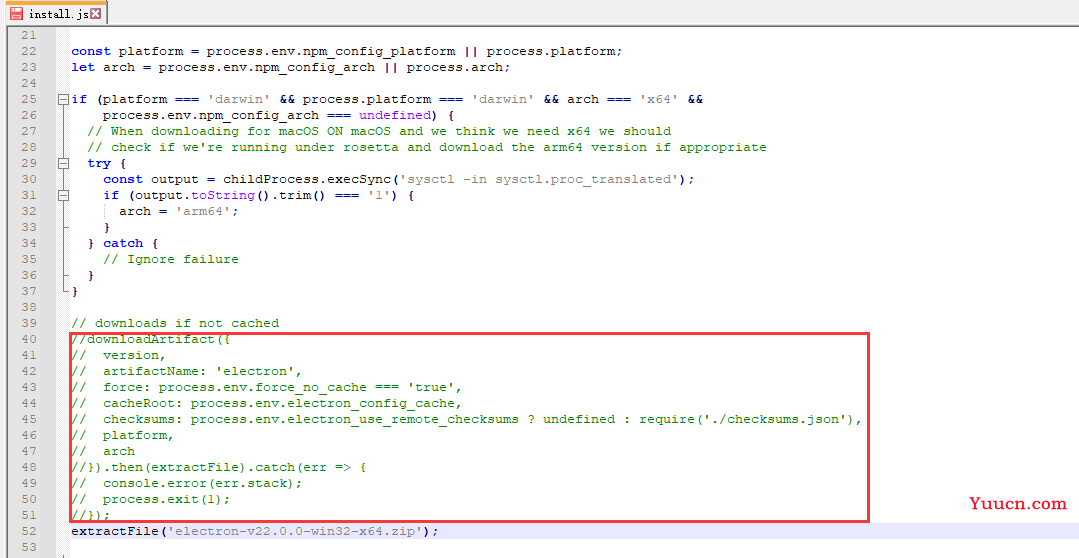Viewport: 1079px width, 558px height.
Task: Click the '} catch {' line
Action: point(123,244)
